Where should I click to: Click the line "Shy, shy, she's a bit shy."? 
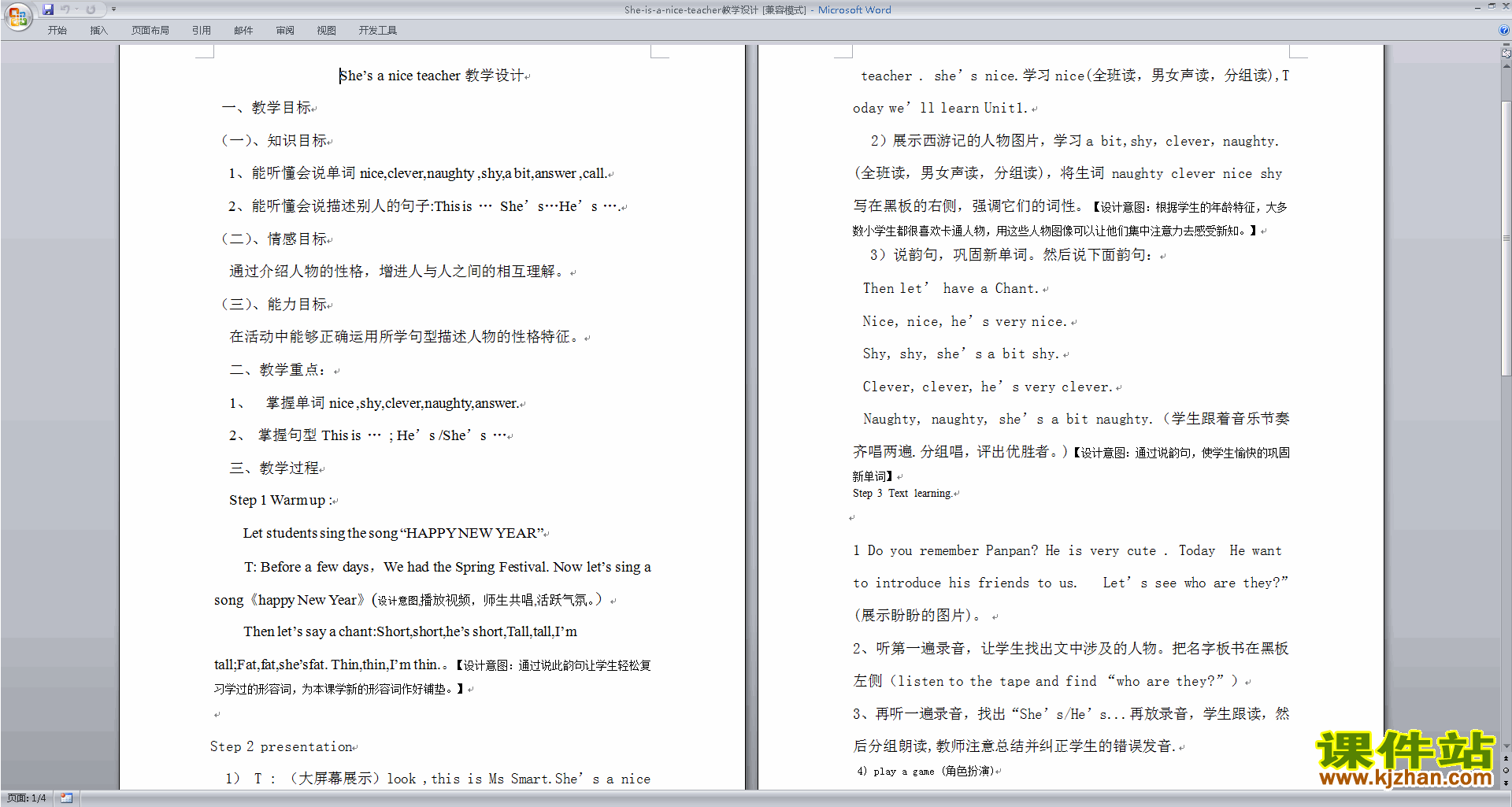click(962, 354)
